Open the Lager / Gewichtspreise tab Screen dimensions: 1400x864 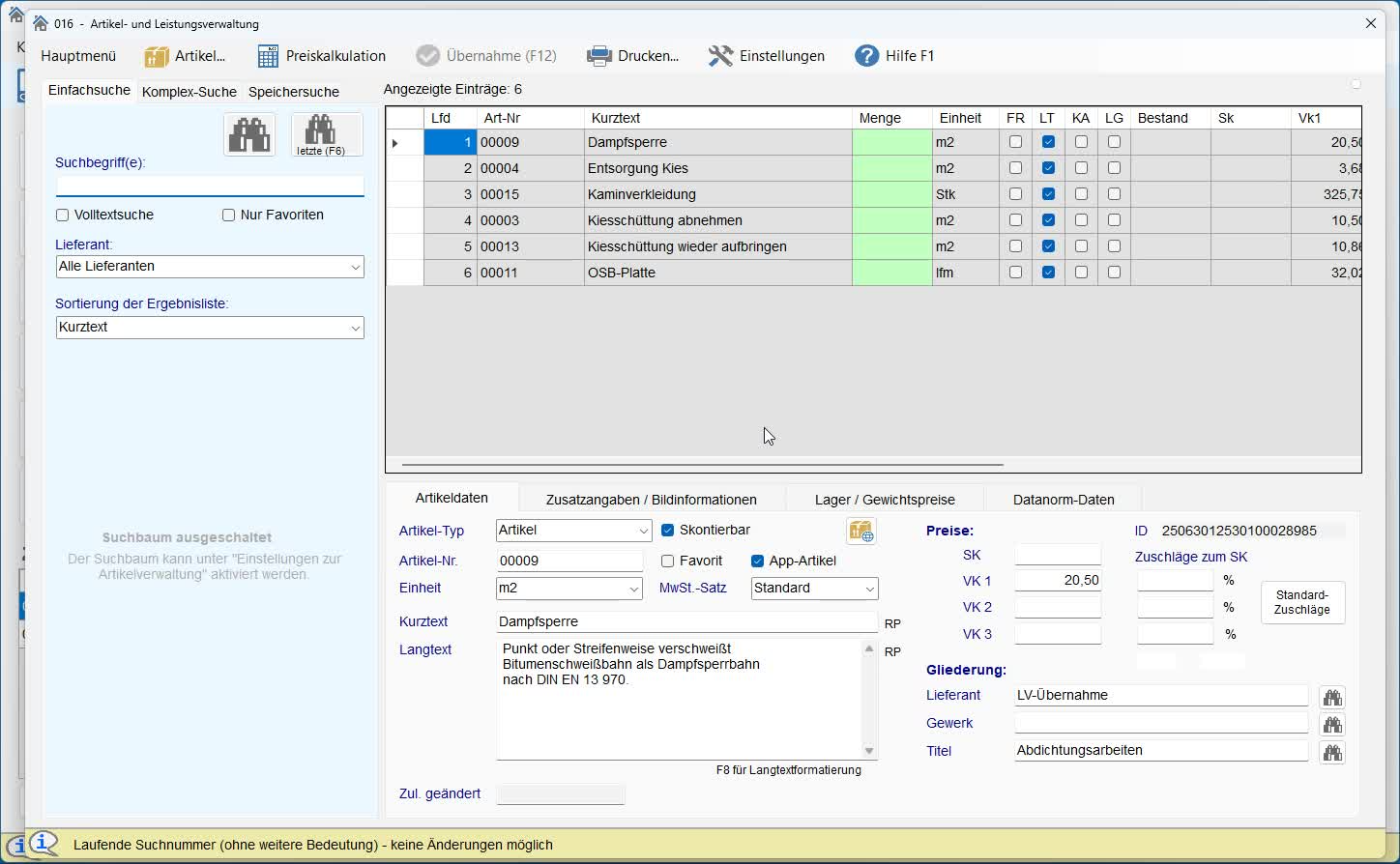point(884,500)
